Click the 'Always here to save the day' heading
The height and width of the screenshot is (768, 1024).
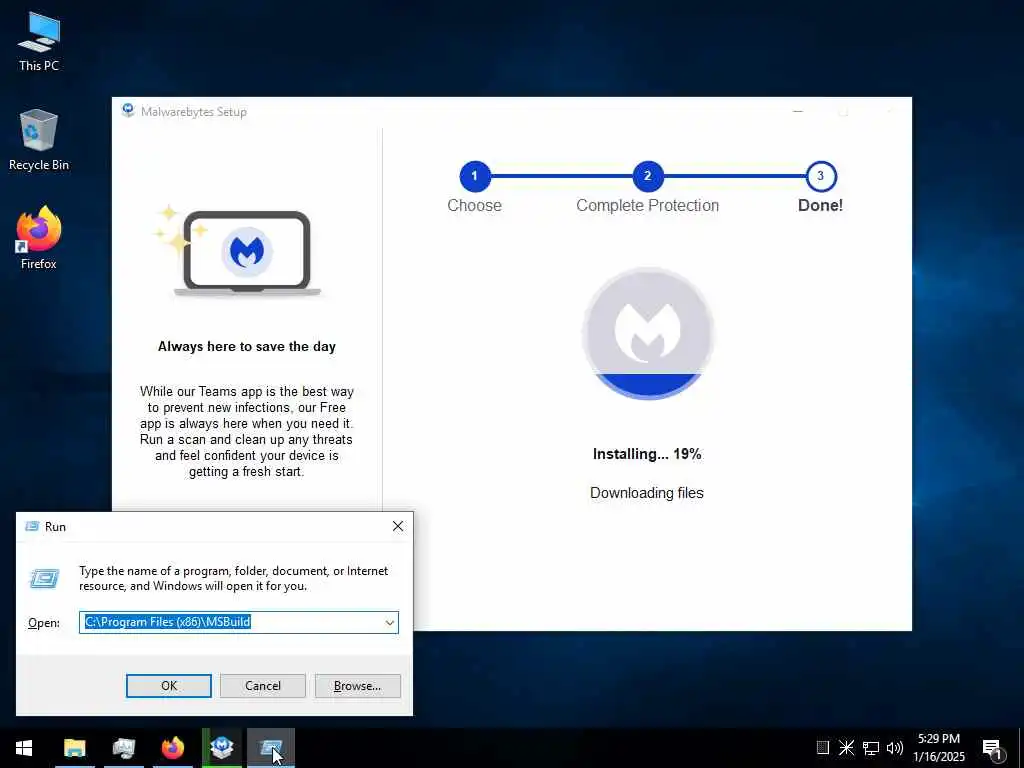[247, 347]
